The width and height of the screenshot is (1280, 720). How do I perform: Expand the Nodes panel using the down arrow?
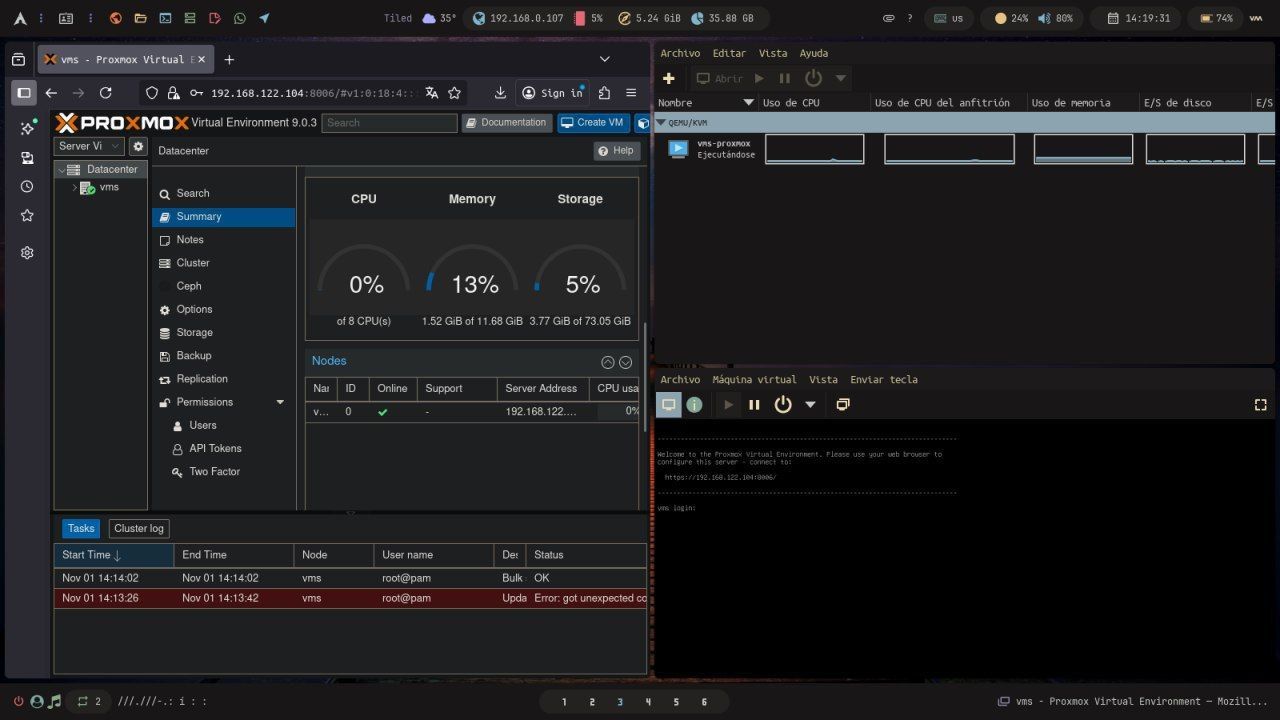625,362
